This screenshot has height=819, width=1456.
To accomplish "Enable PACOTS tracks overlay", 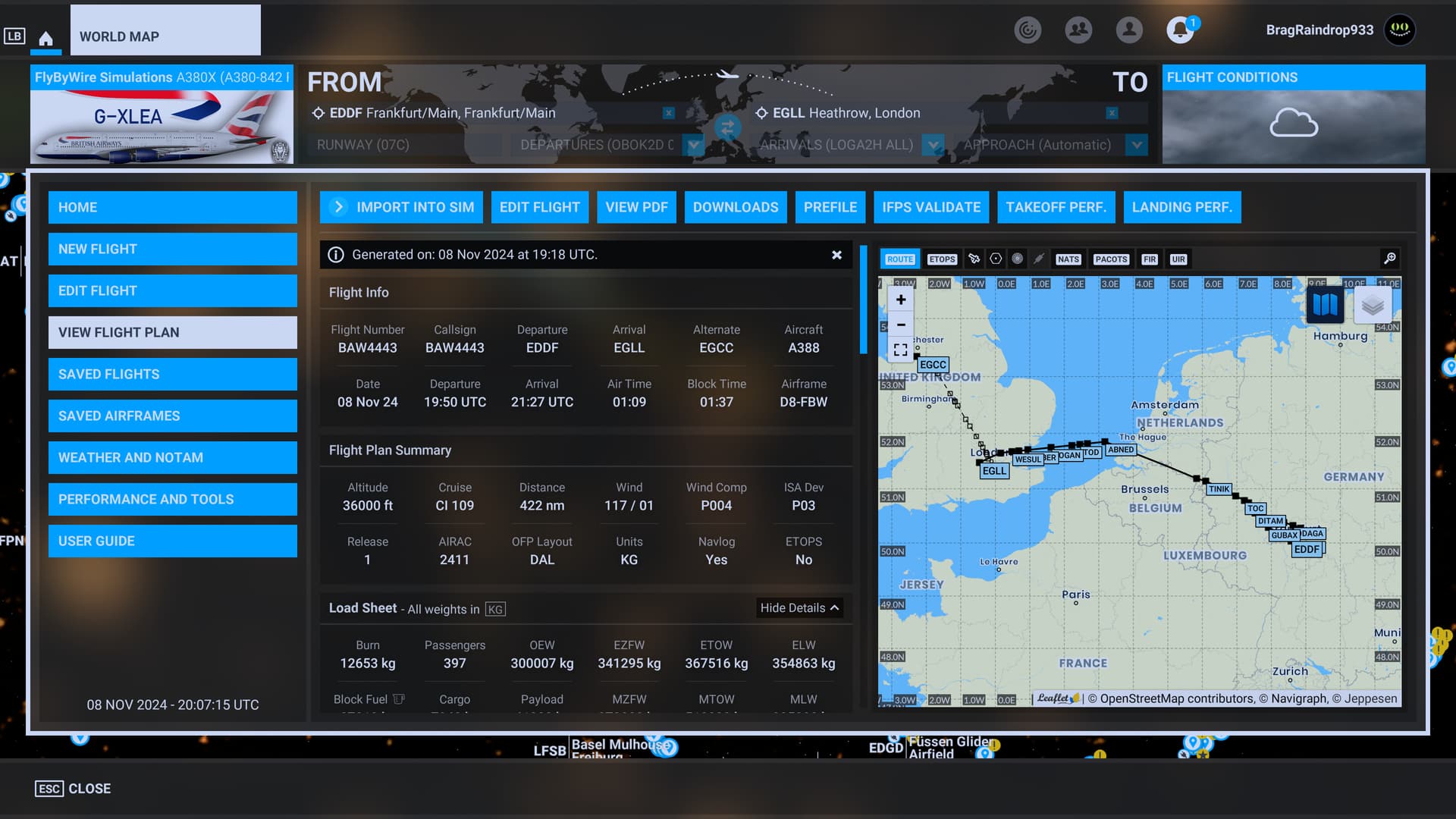I will 1111,259.
